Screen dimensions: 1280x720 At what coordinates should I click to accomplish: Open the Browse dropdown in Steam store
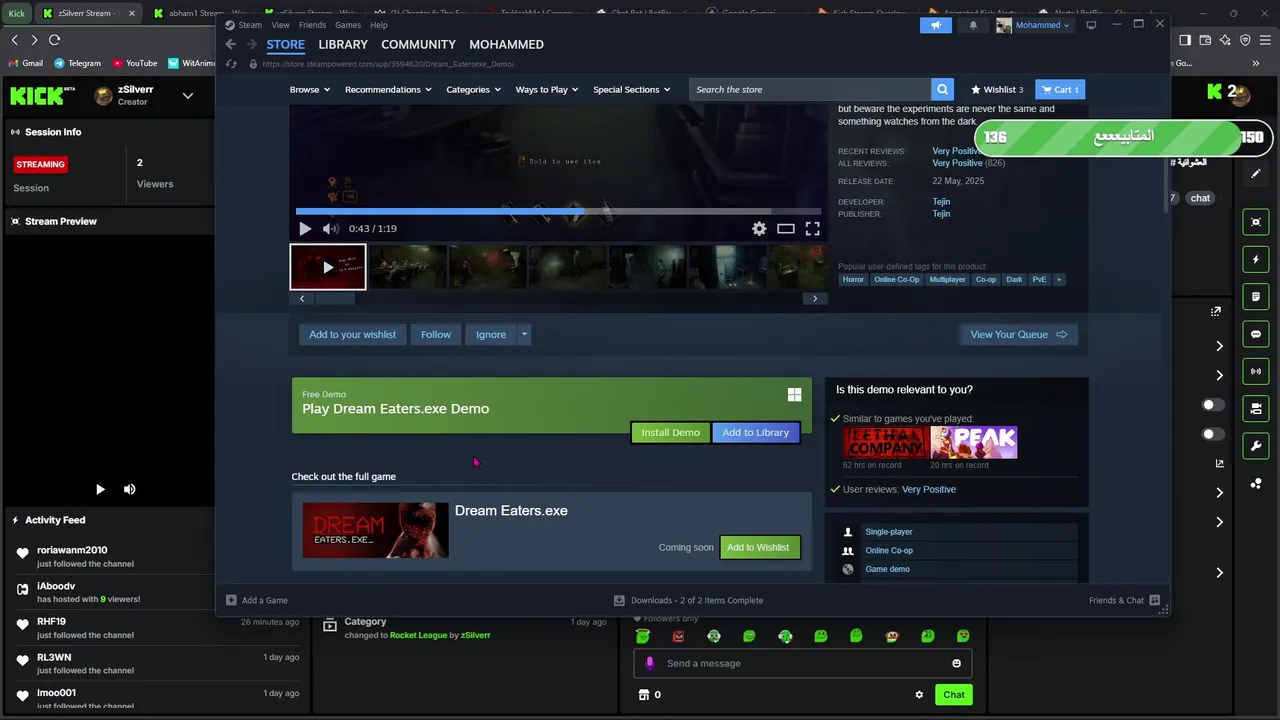pyautogui.click(x=310, y=89)
